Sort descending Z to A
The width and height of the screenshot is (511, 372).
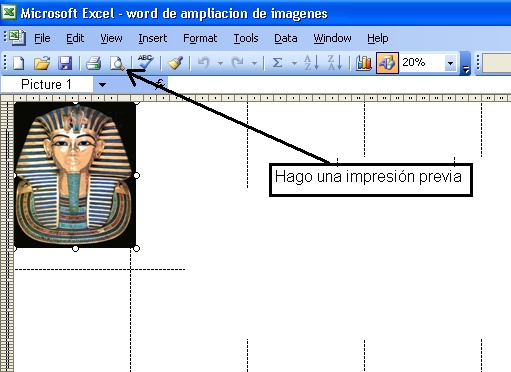tap(335, 62)
